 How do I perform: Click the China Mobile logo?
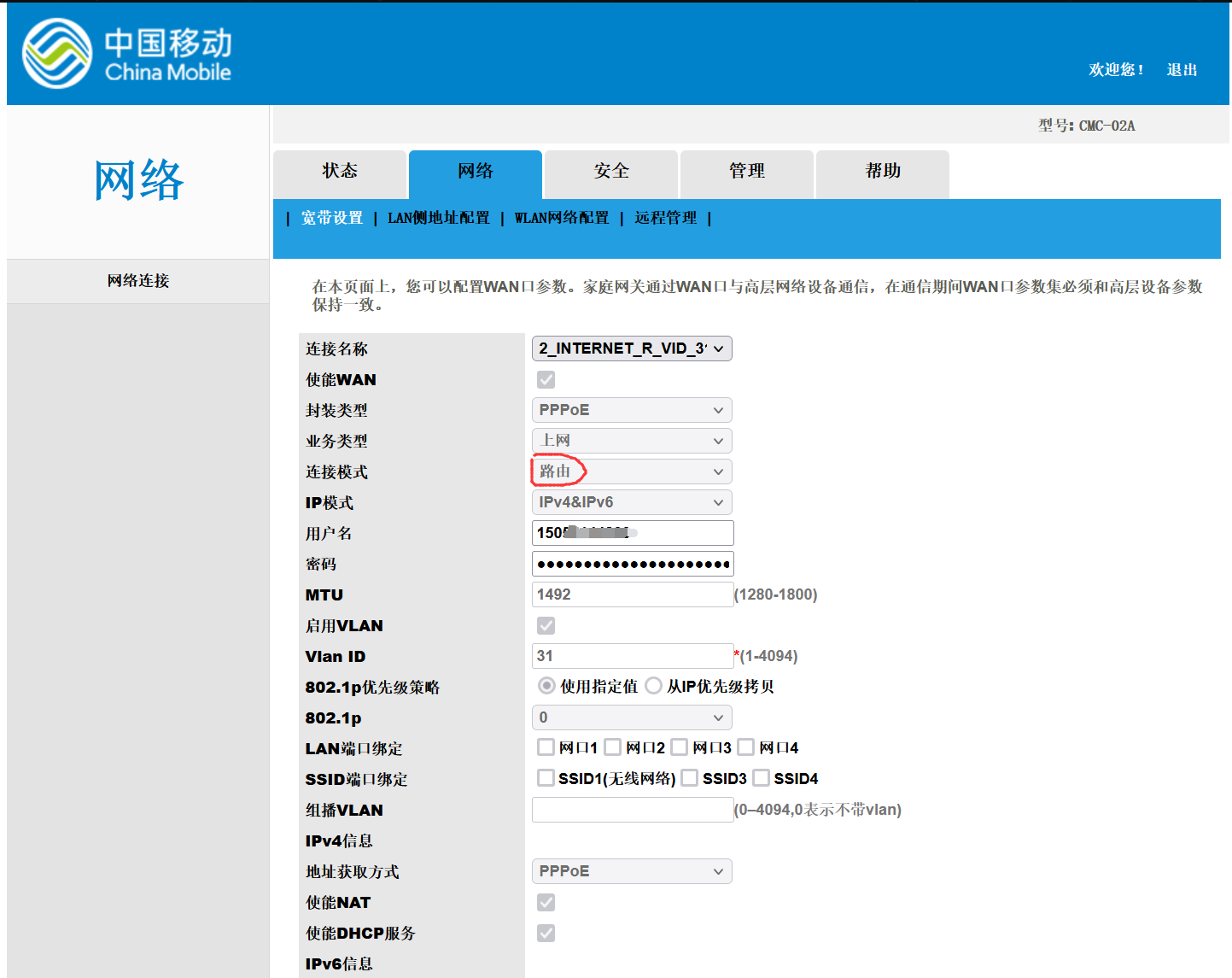pyautogui.click(x=126, y=54)
